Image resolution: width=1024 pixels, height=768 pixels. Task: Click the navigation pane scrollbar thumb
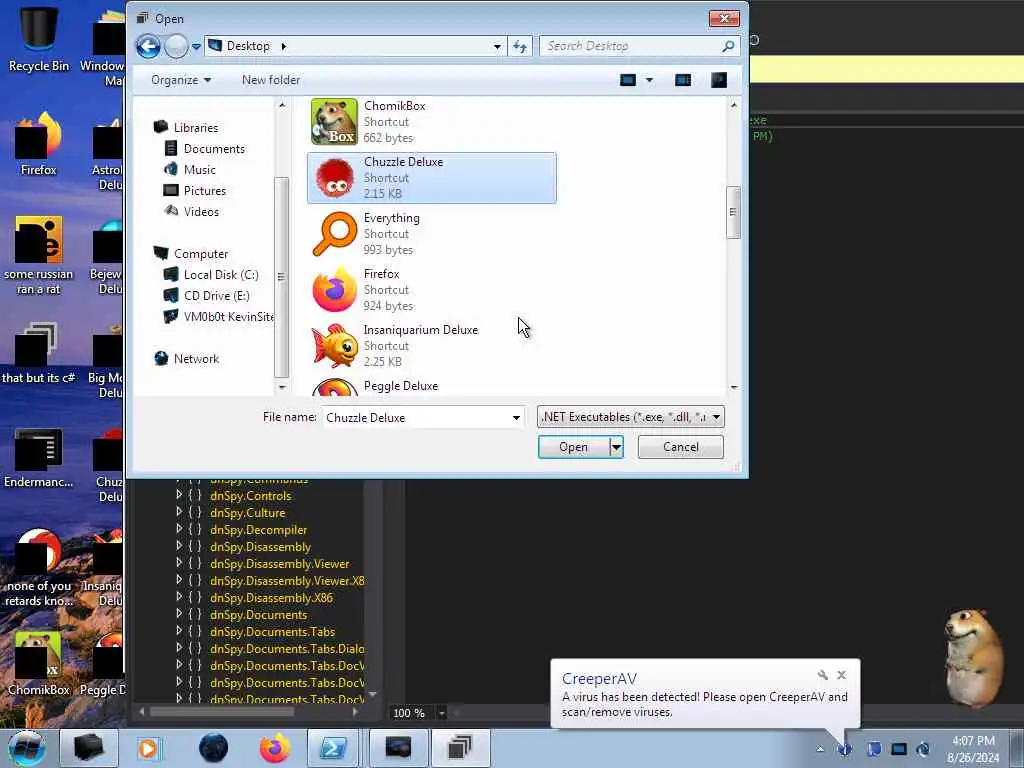point(281,277)
